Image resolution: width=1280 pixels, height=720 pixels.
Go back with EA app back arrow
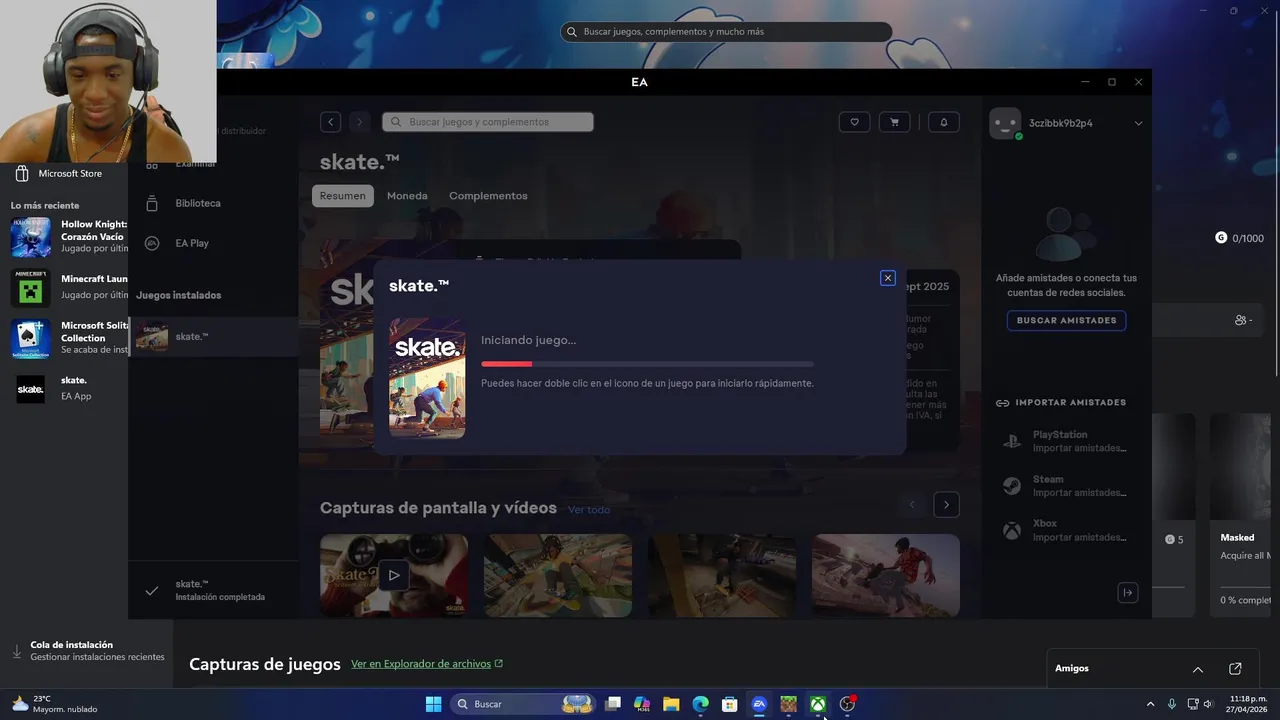click(x=331, y=122)
